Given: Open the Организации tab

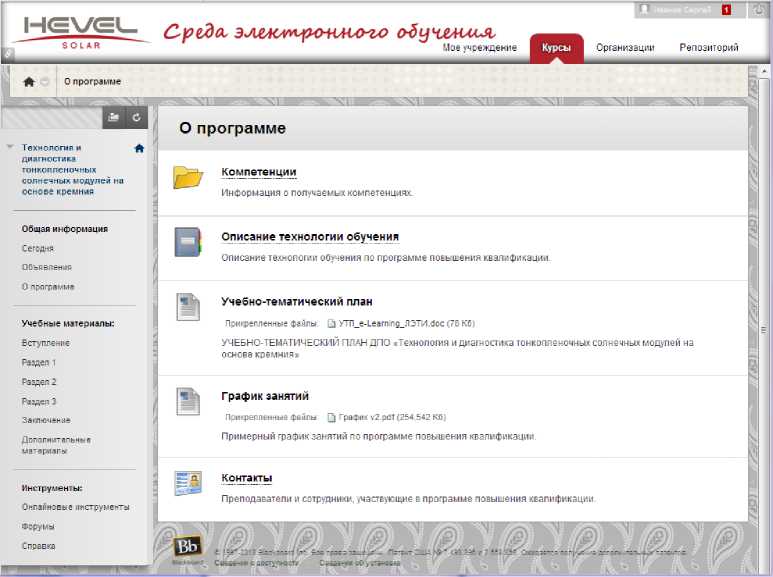Looking at the screenshot, I should point(625,48).
